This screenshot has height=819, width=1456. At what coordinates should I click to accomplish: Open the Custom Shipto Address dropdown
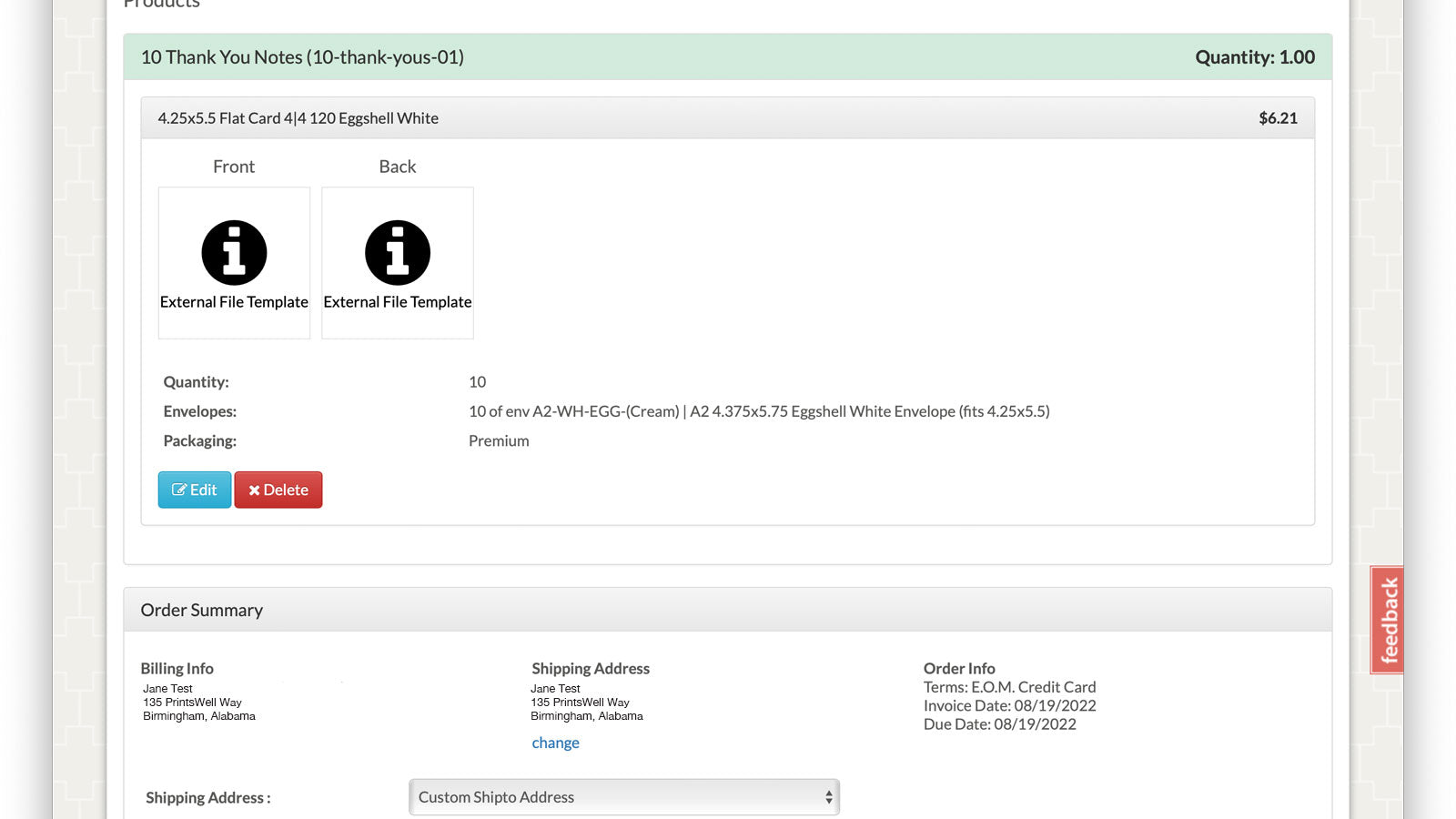[x=624, y=797]
